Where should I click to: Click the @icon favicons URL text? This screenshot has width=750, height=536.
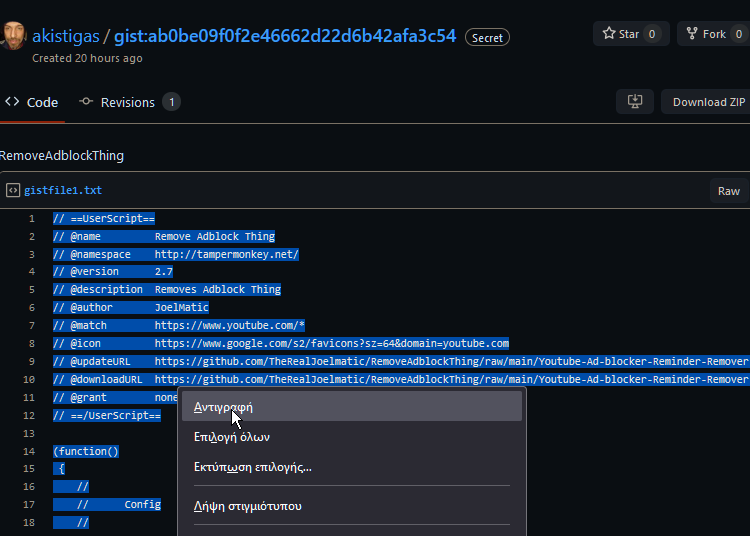click(x=331, y=343)
